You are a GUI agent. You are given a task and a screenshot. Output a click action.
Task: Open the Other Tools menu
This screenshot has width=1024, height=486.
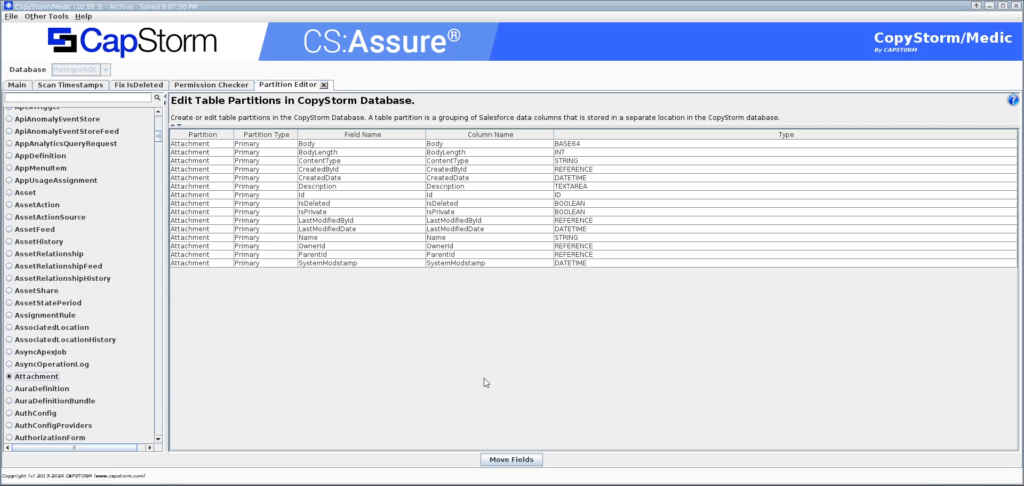point(46,16)
